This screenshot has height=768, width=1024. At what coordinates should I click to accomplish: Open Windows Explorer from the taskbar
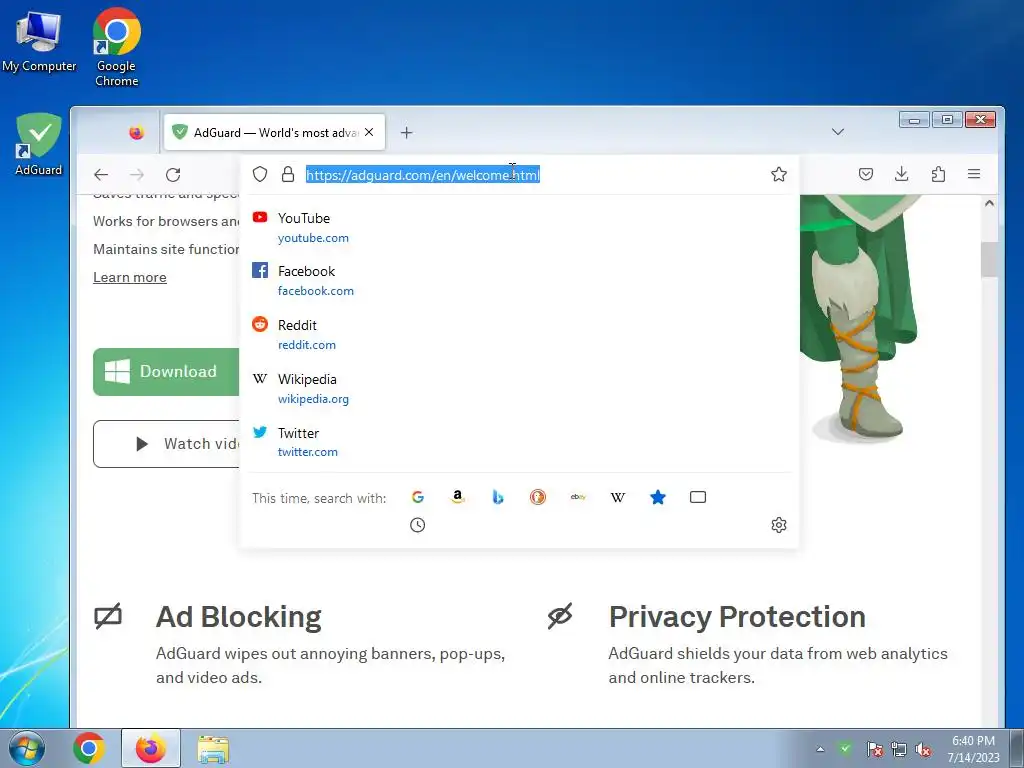[x=213, y=749]
